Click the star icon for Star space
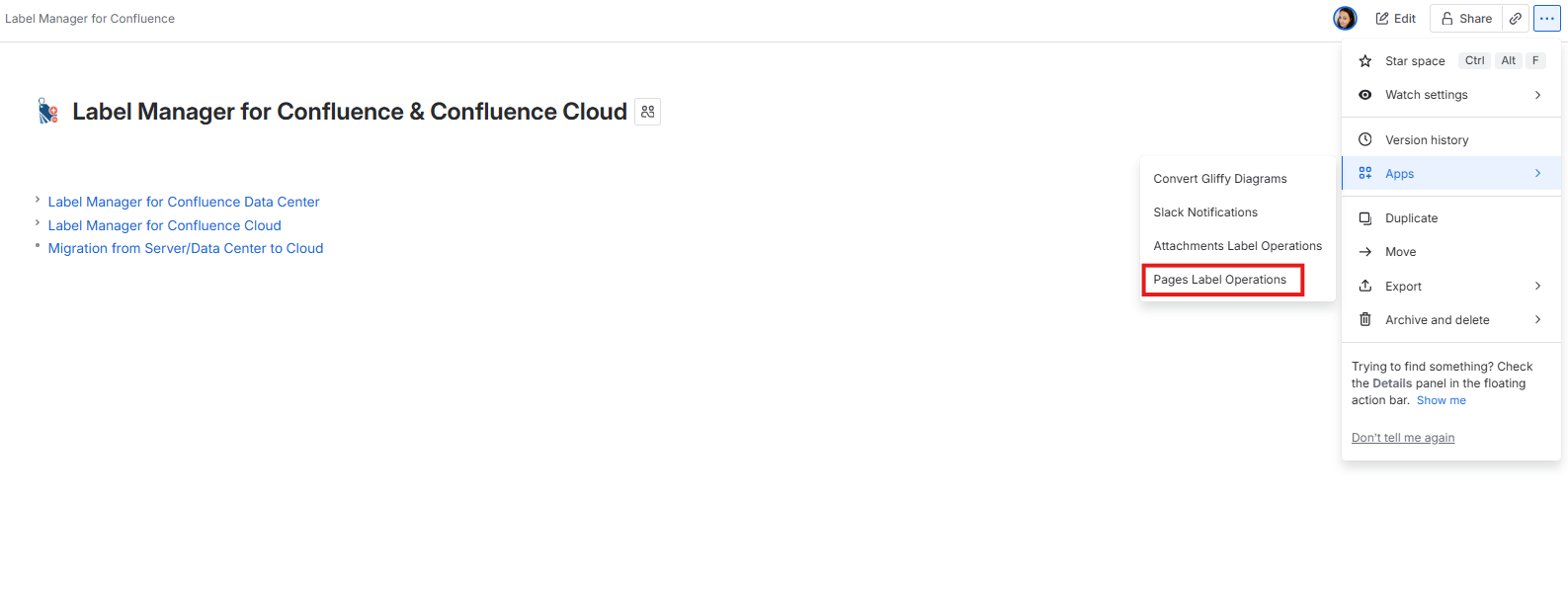Viewport: 1568px width, 589px height. click(x=1364, y=61)
